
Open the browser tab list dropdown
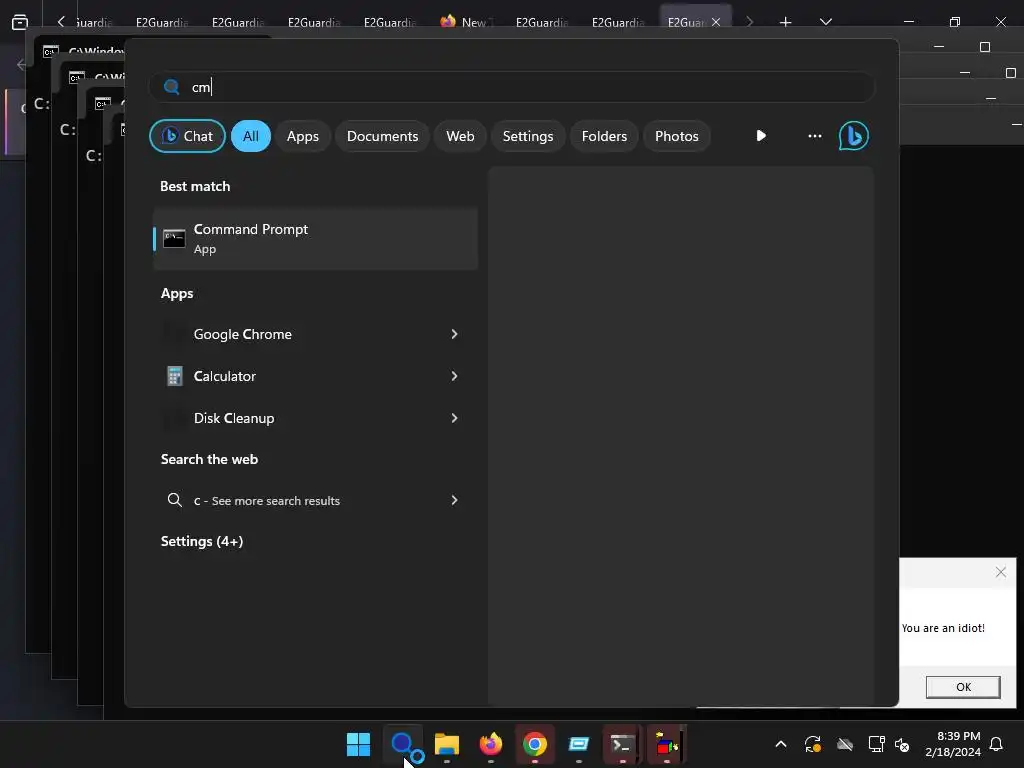click(826, 22)
